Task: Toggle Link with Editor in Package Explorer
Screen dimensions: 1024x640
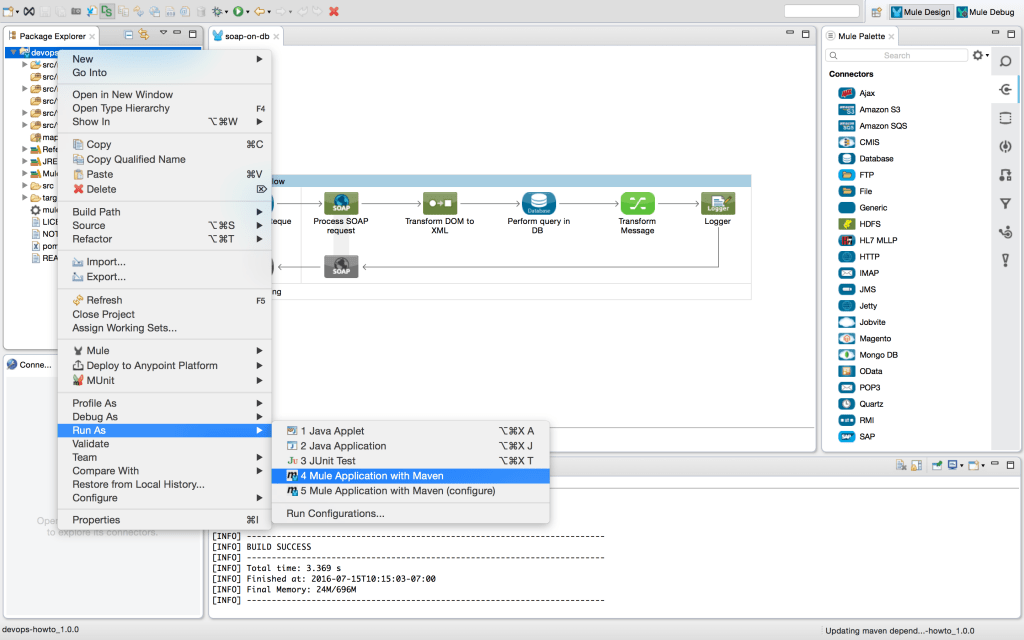Action: [144, 35]
